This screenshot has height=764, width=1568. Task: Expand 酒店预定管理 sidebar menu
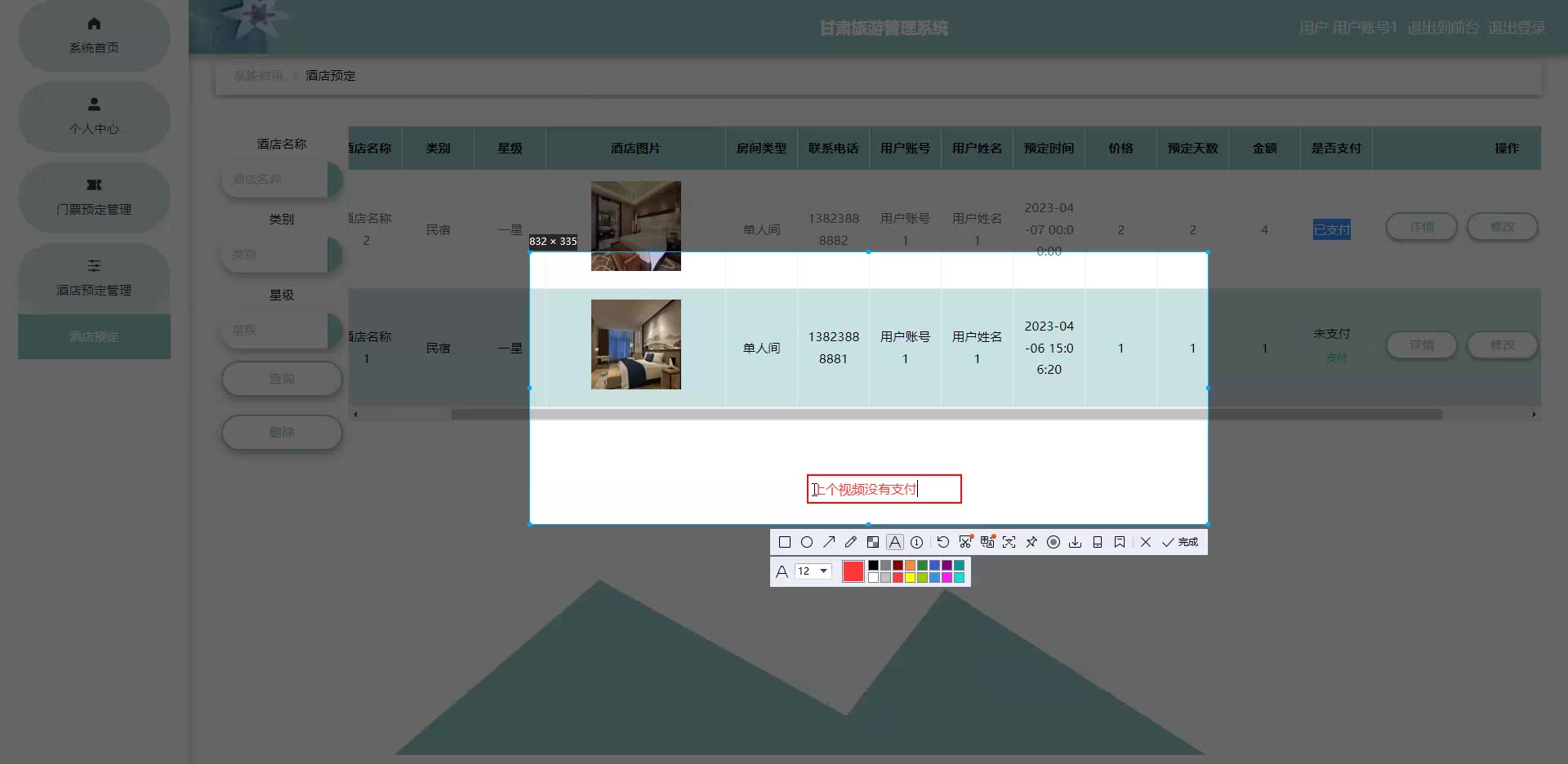(94, 278)
